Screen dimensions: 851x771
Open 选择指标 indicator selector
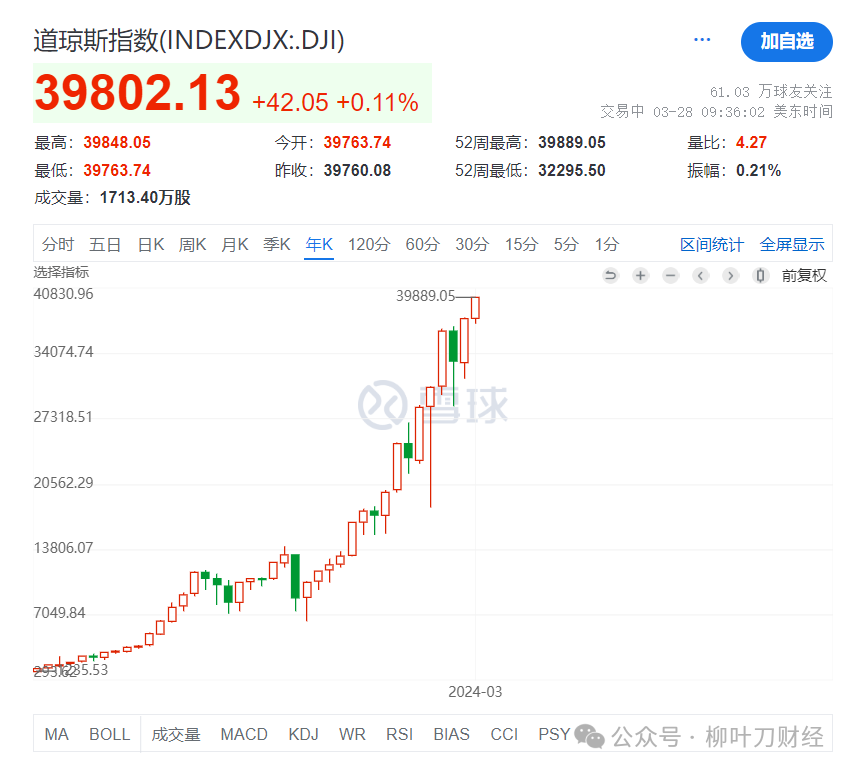pyautogui.click(x=61, y=272)
